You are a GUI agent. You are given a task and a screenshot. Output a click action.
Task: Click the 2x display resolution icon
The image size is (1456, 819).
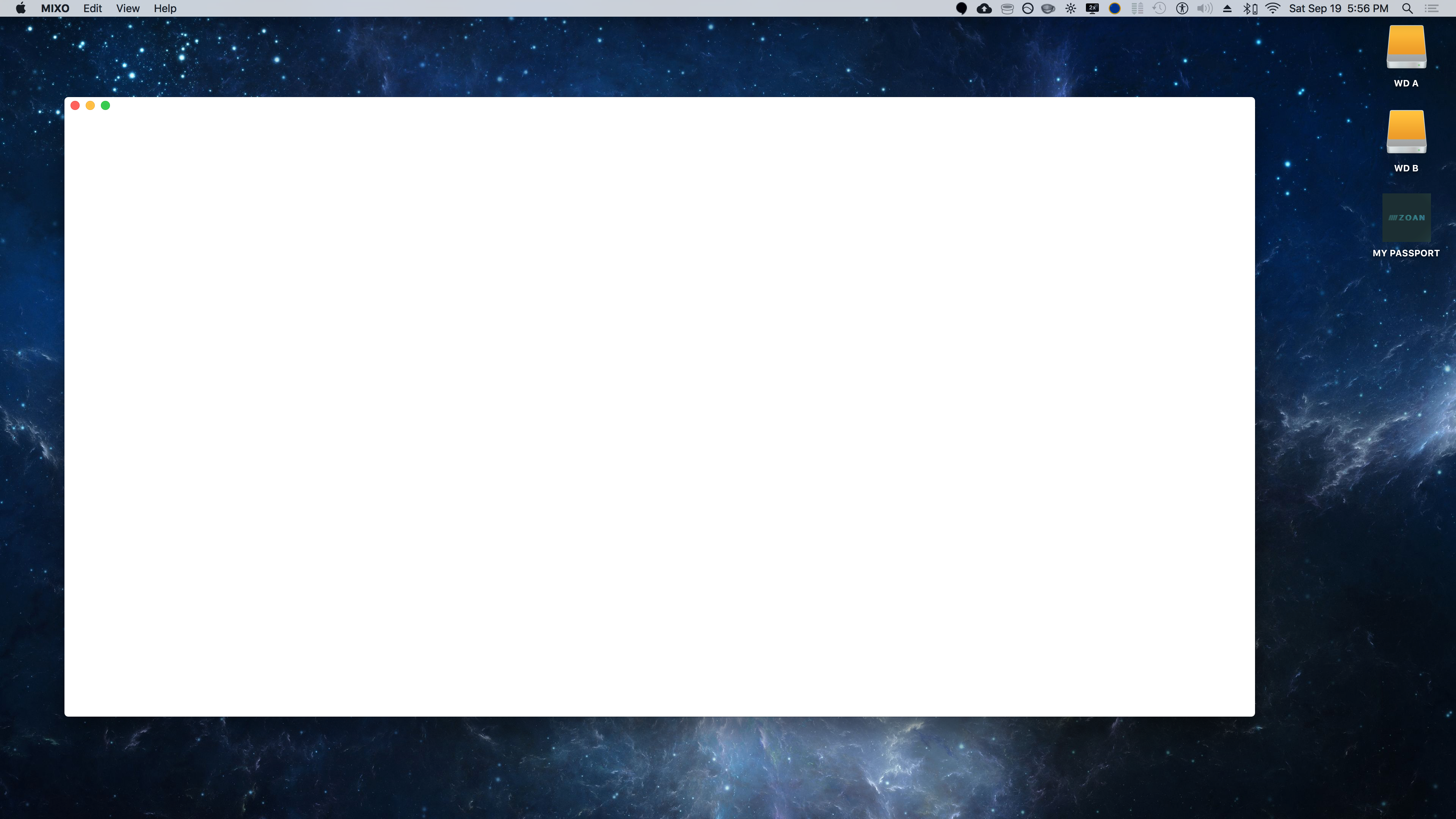(x=1092, y=8)
